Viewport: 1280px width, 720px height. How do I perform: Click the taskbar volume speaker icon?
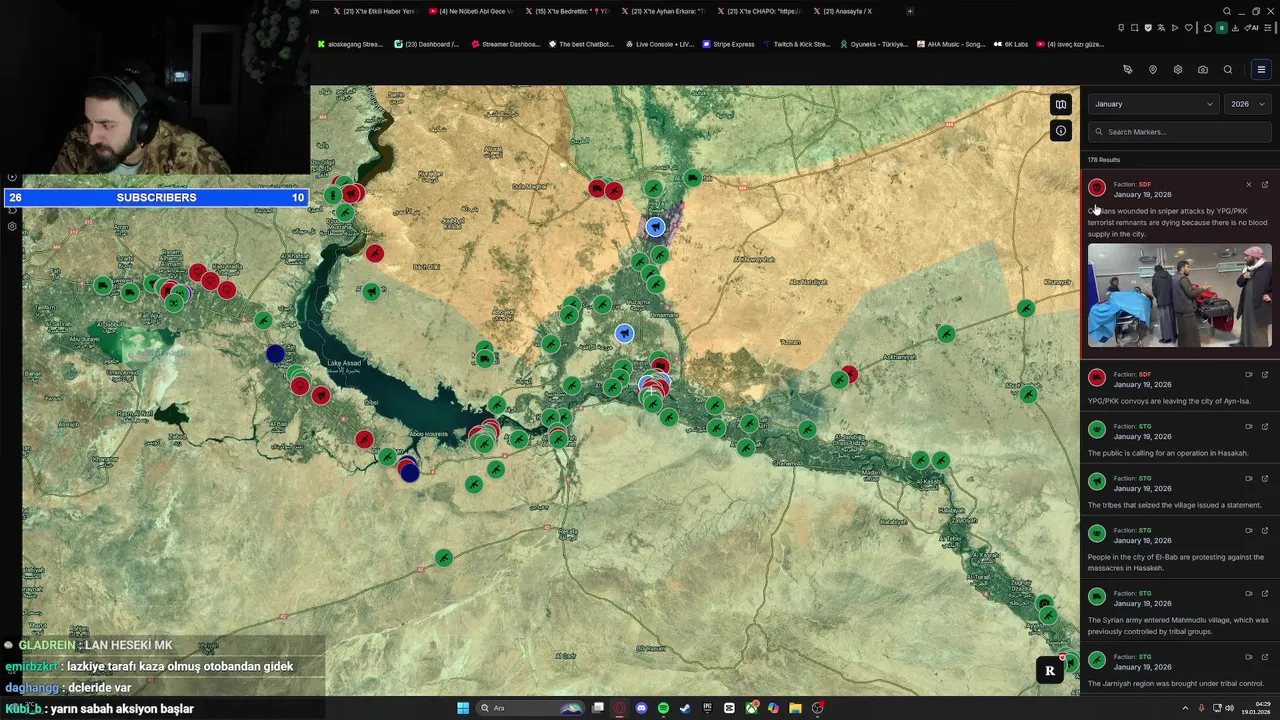[1229, 708]
